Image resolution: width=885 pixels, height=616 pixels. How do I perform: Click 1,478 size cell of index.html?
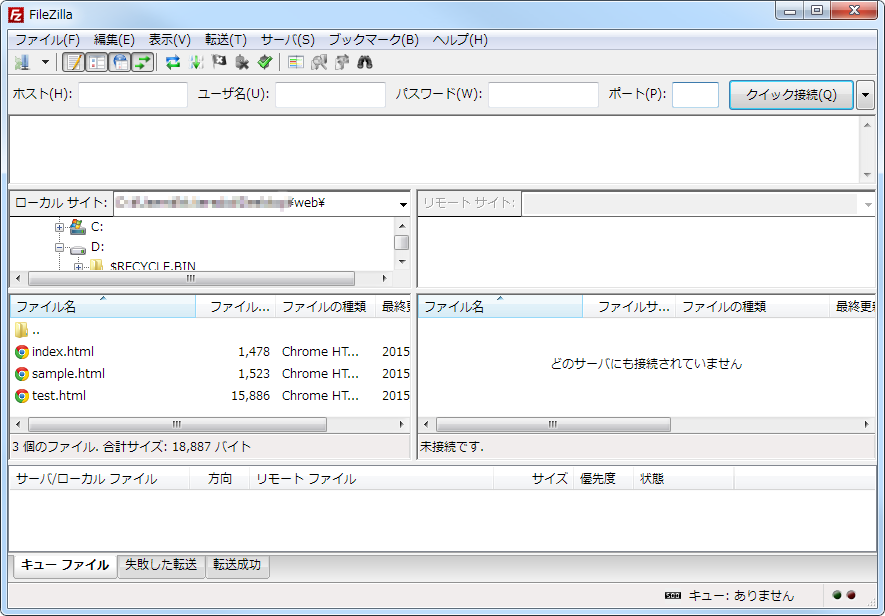254,352
